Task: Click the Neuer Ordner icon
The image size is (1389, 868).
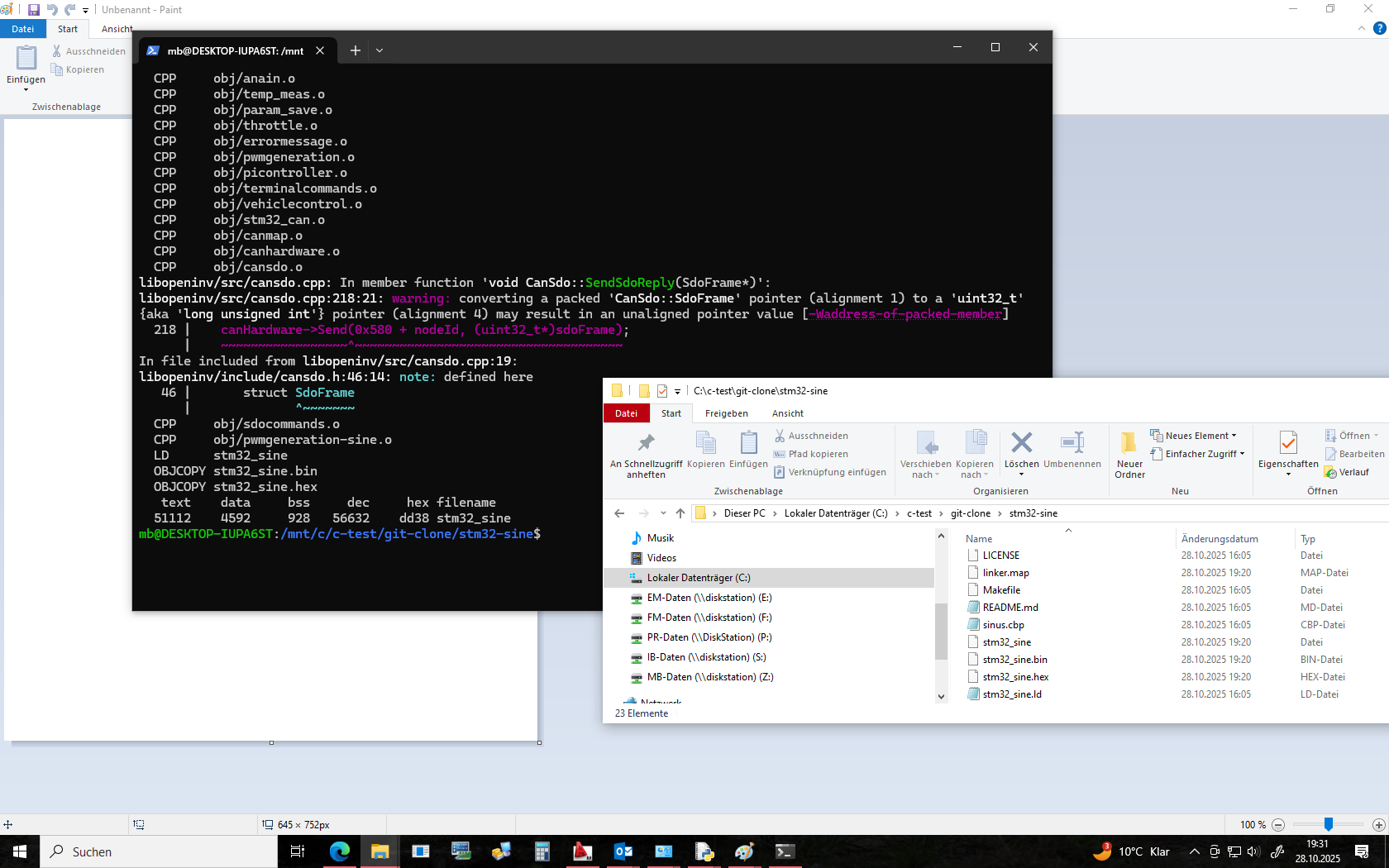Action: (1129, 443)
